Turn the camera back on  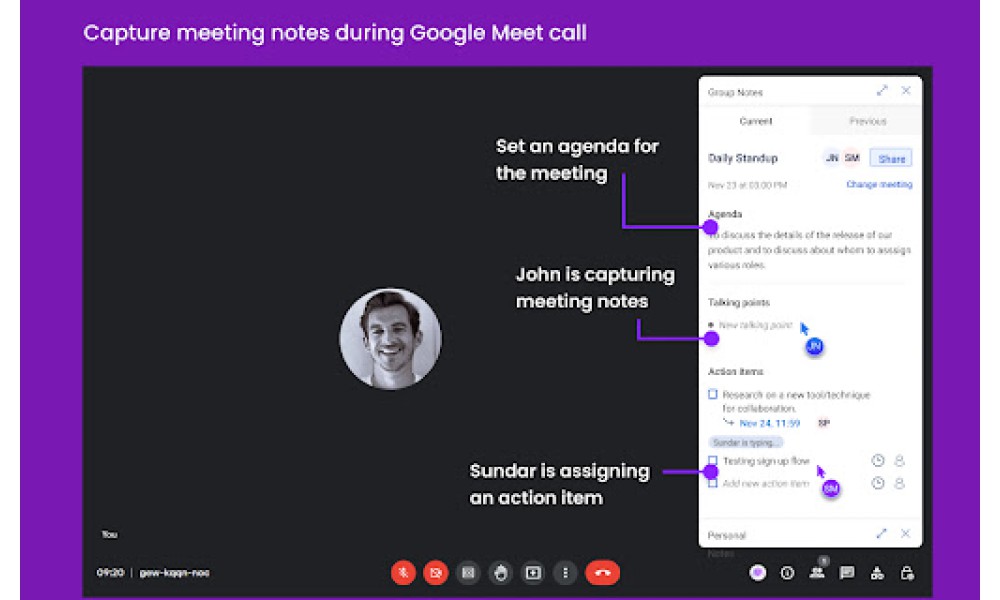click(436, 573)
